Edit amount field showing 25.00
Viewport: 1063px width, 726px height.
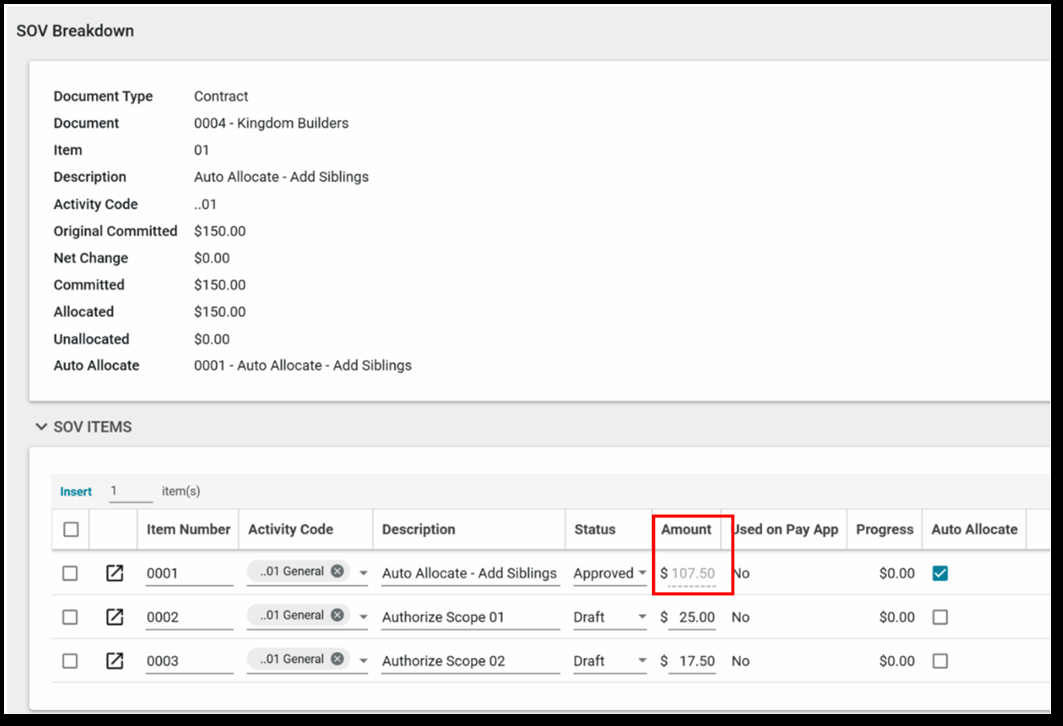pyautogui.click(x=692, y=618)
